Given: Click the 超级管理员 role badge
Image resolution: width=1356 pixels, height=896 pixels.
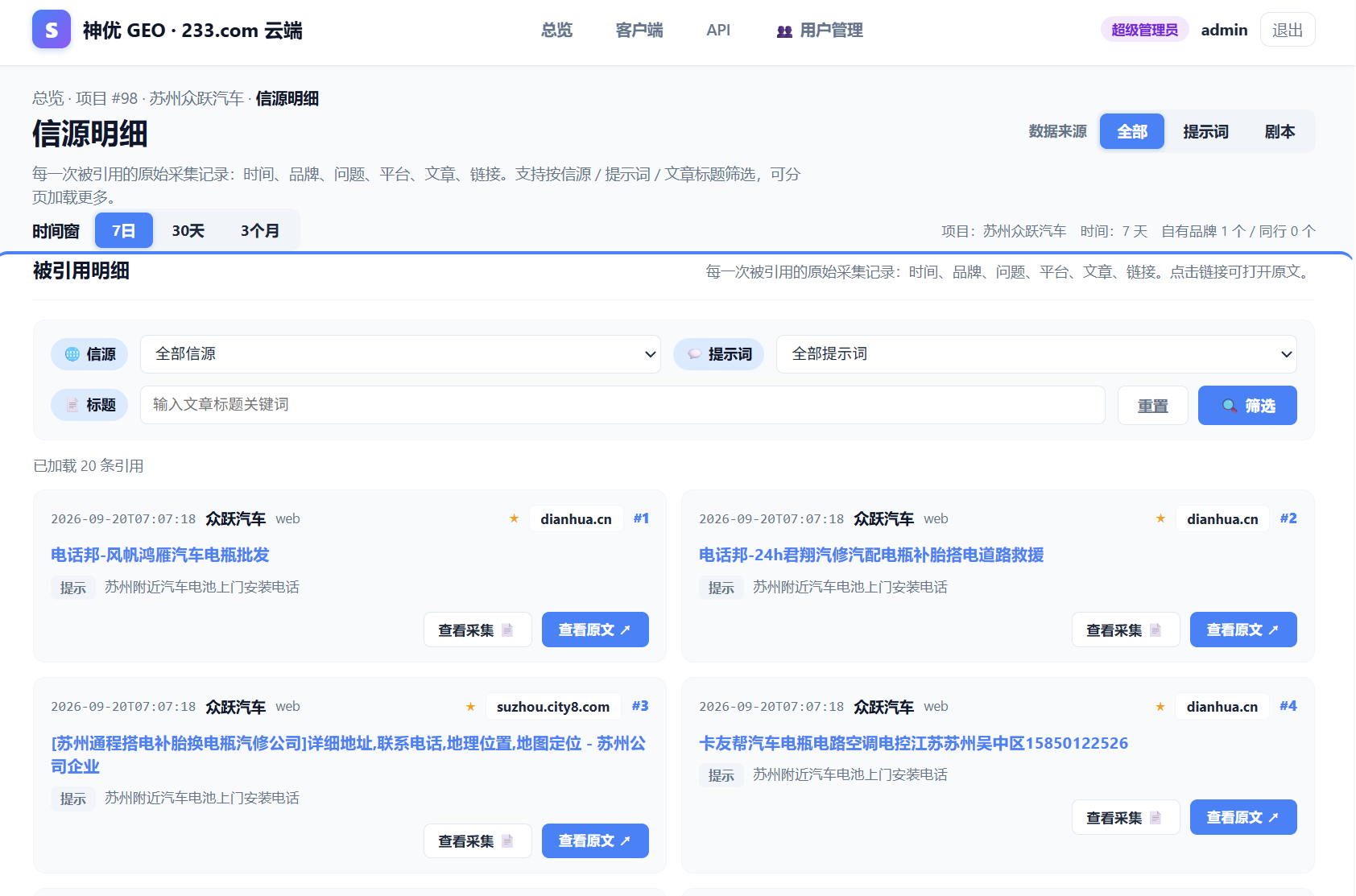Looking at the screenshot, I should click(1144, 30).
